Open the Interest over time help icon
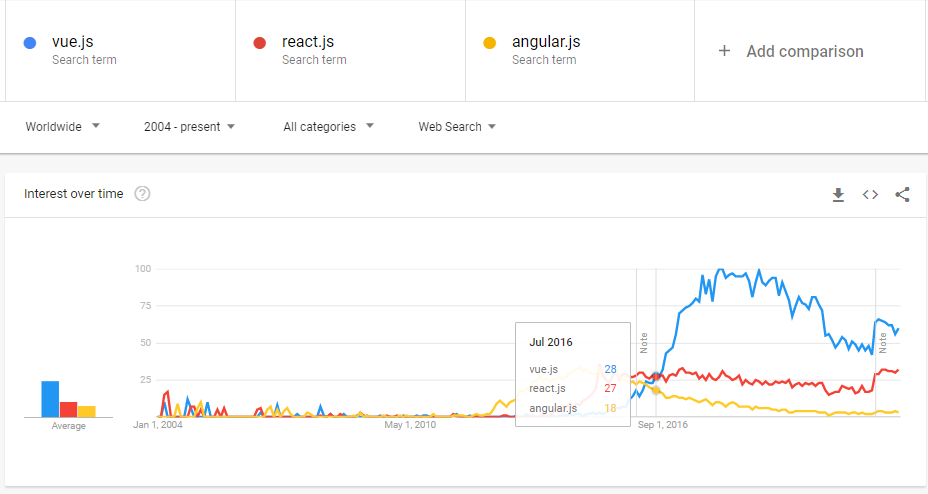The image size is (928, 494). (142, 193)
